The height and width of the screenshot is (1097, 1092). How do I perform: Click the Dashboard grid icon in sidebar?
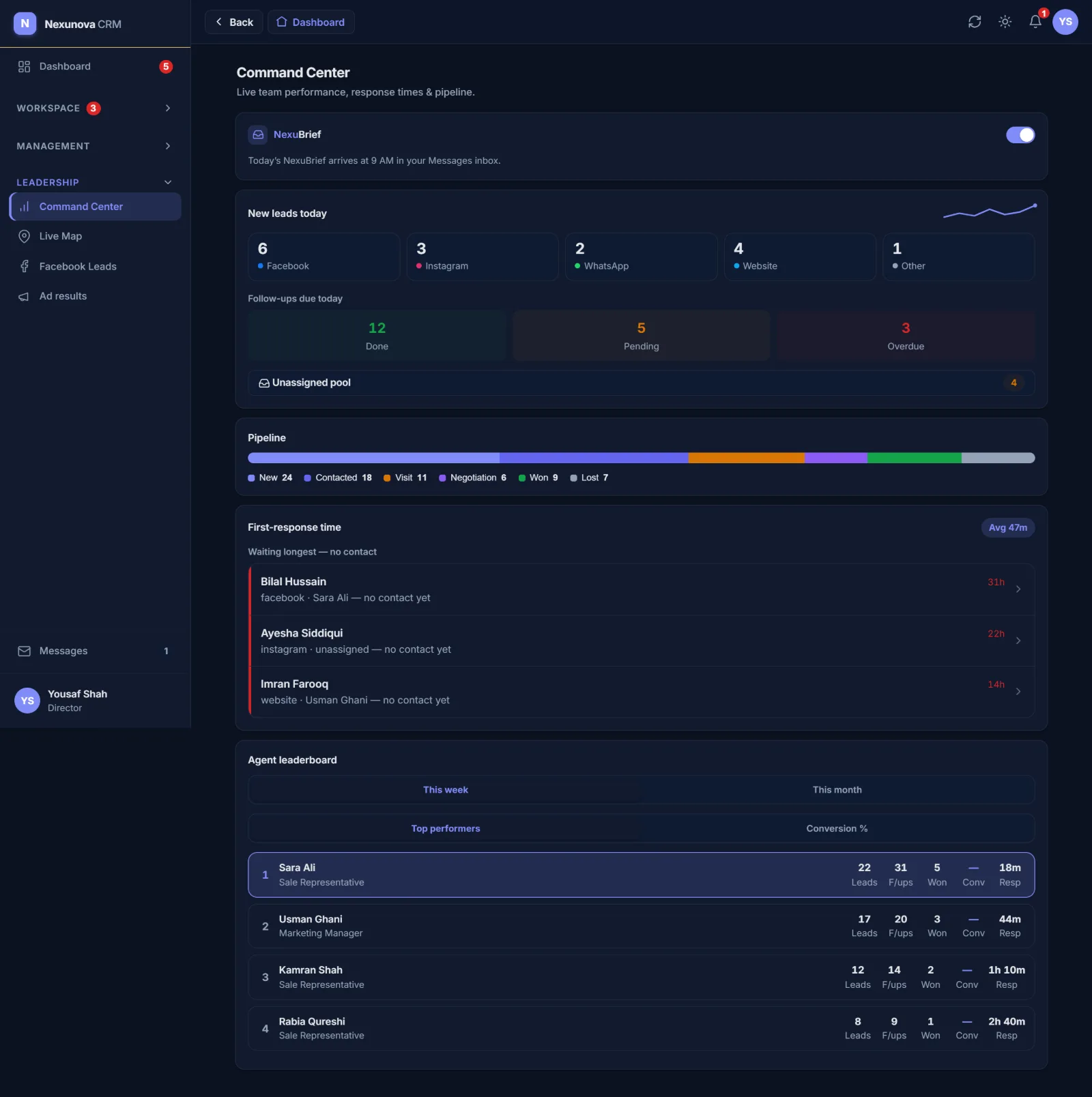pos(24,66)
